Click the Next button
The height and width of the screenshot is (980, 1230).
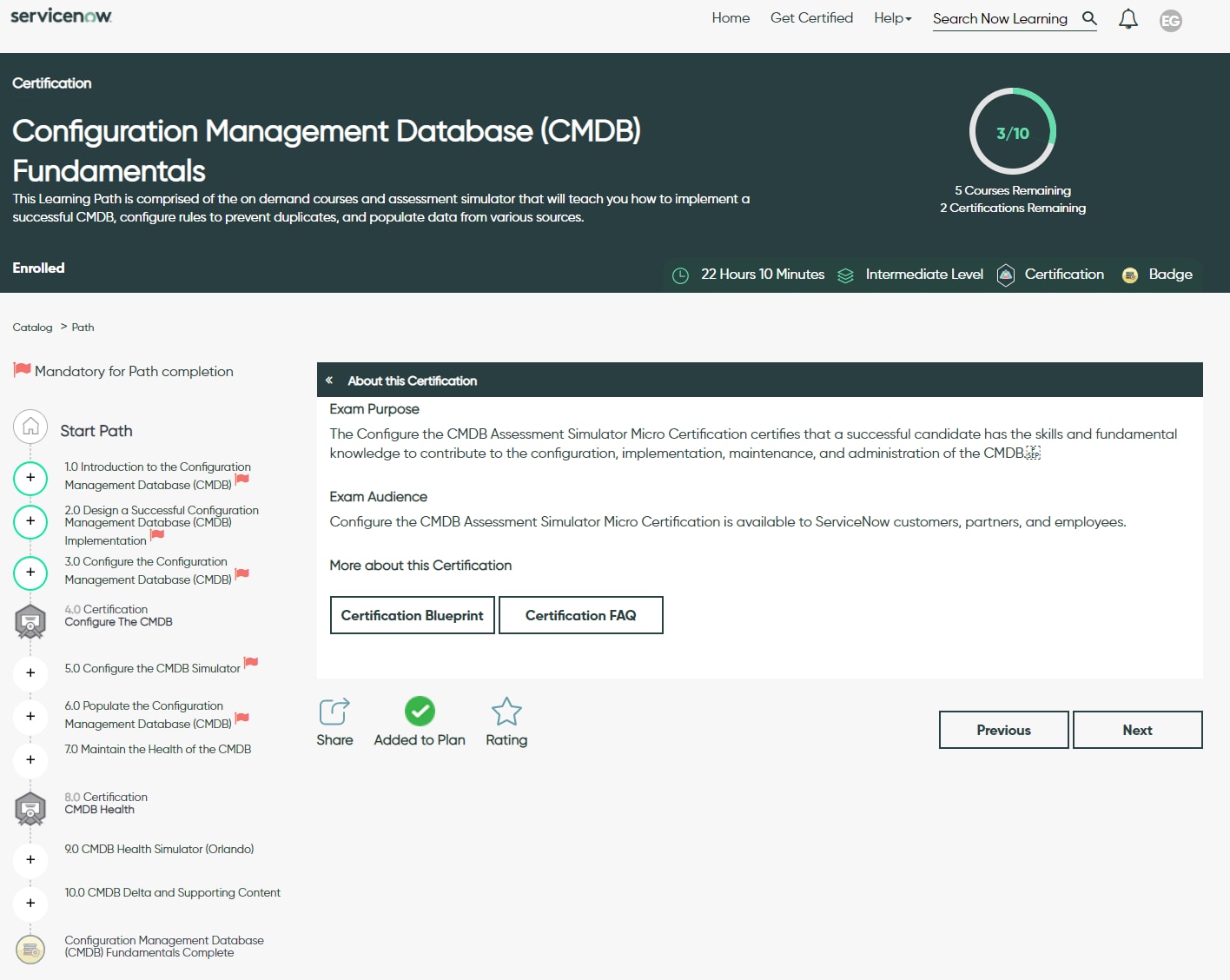pos(1137,730)
